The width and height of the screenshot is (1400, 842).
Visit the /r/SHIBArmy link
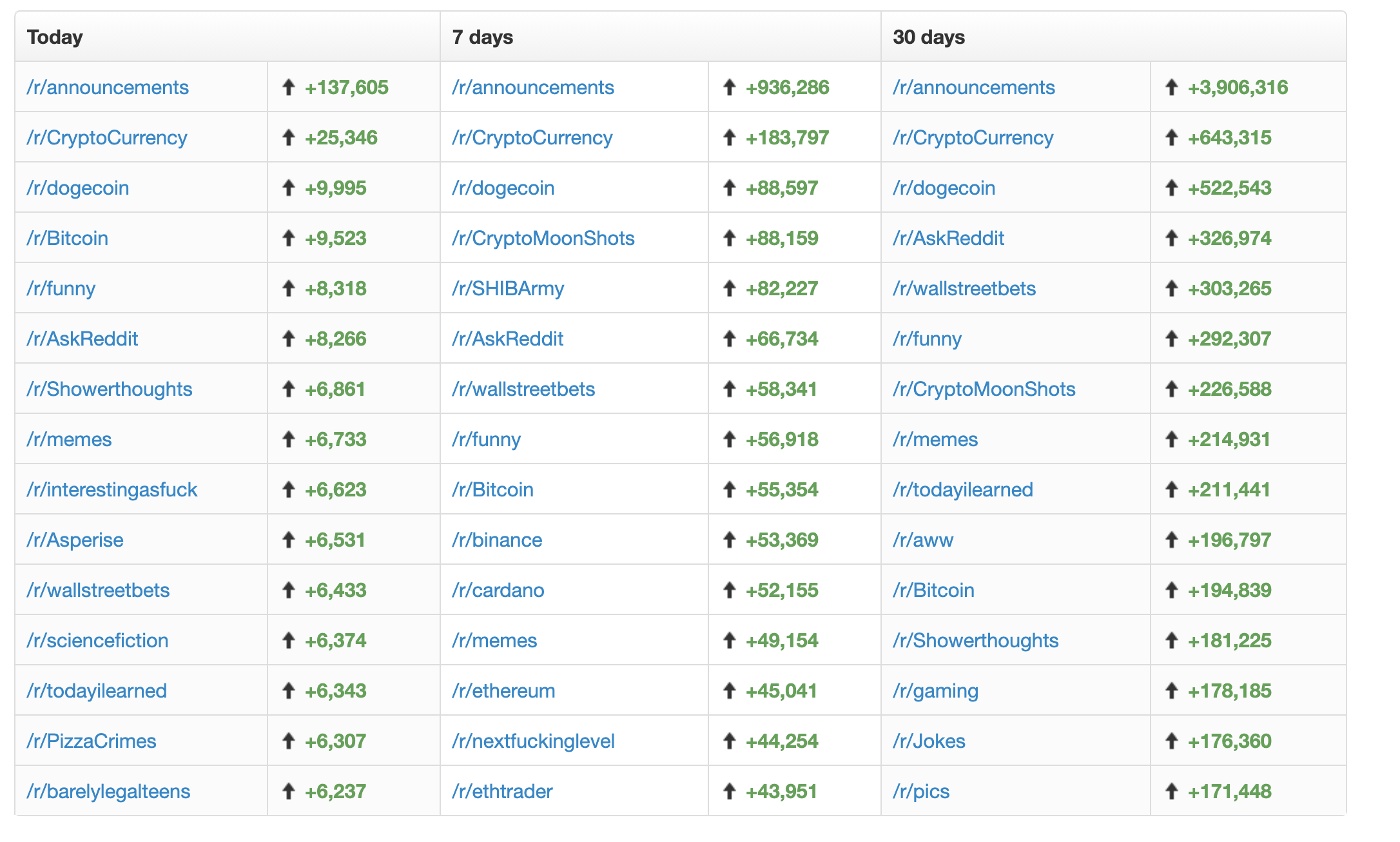click(x=508, y=288)
